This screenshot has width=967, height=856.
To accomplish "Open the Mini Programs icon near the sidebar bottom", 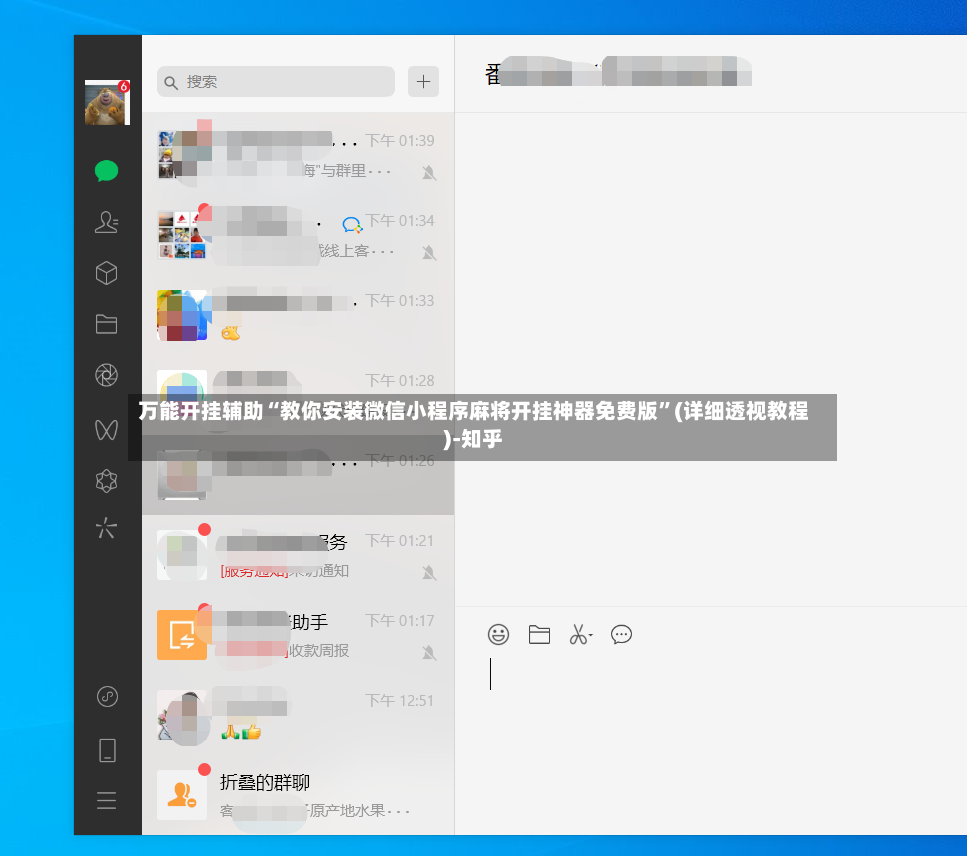I will [107, 697].
